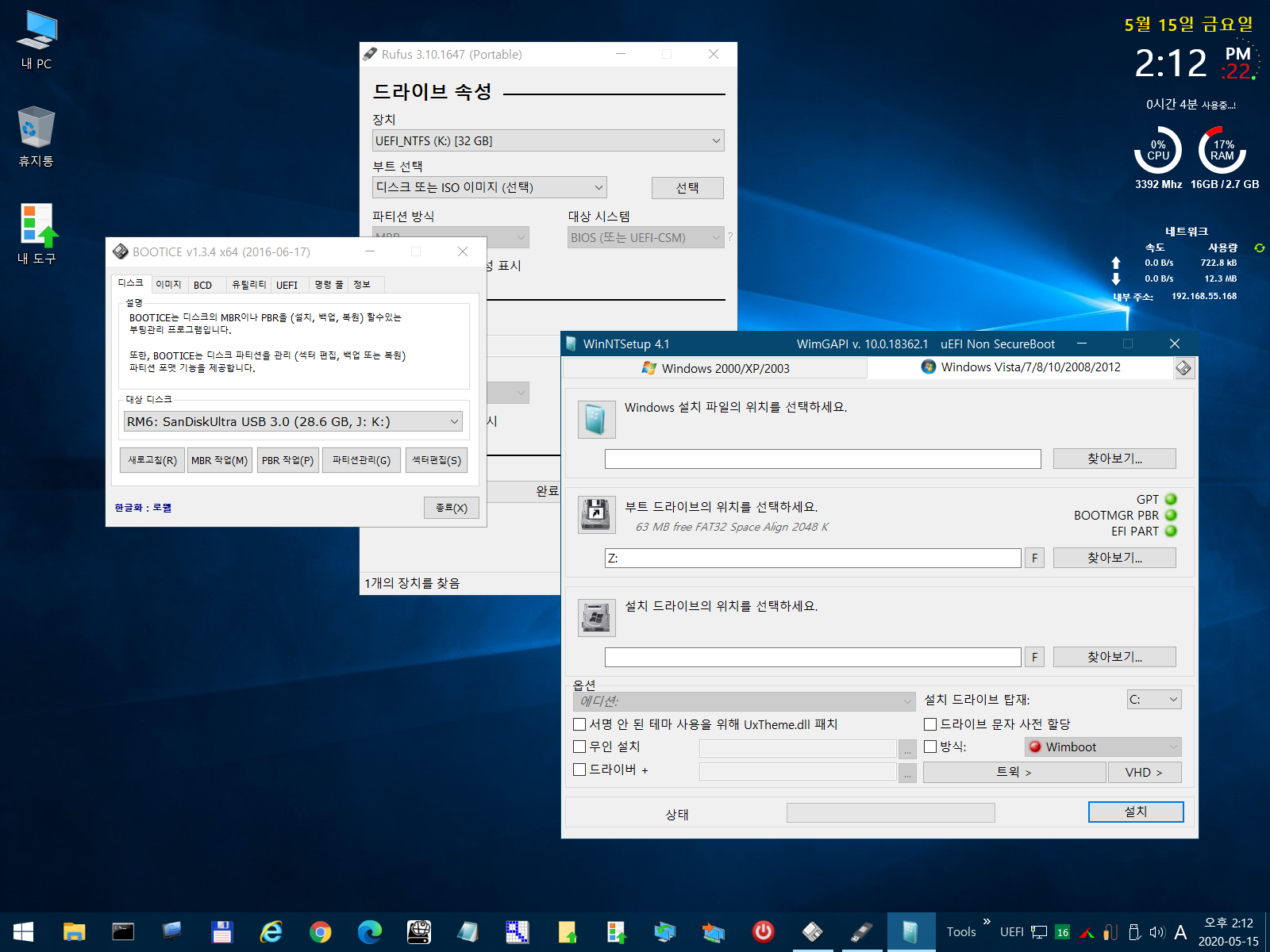Click WinNTSetup 설치 install button
The width and height of the screenshot is (1270, 952).
click(x=1136, y=812)
